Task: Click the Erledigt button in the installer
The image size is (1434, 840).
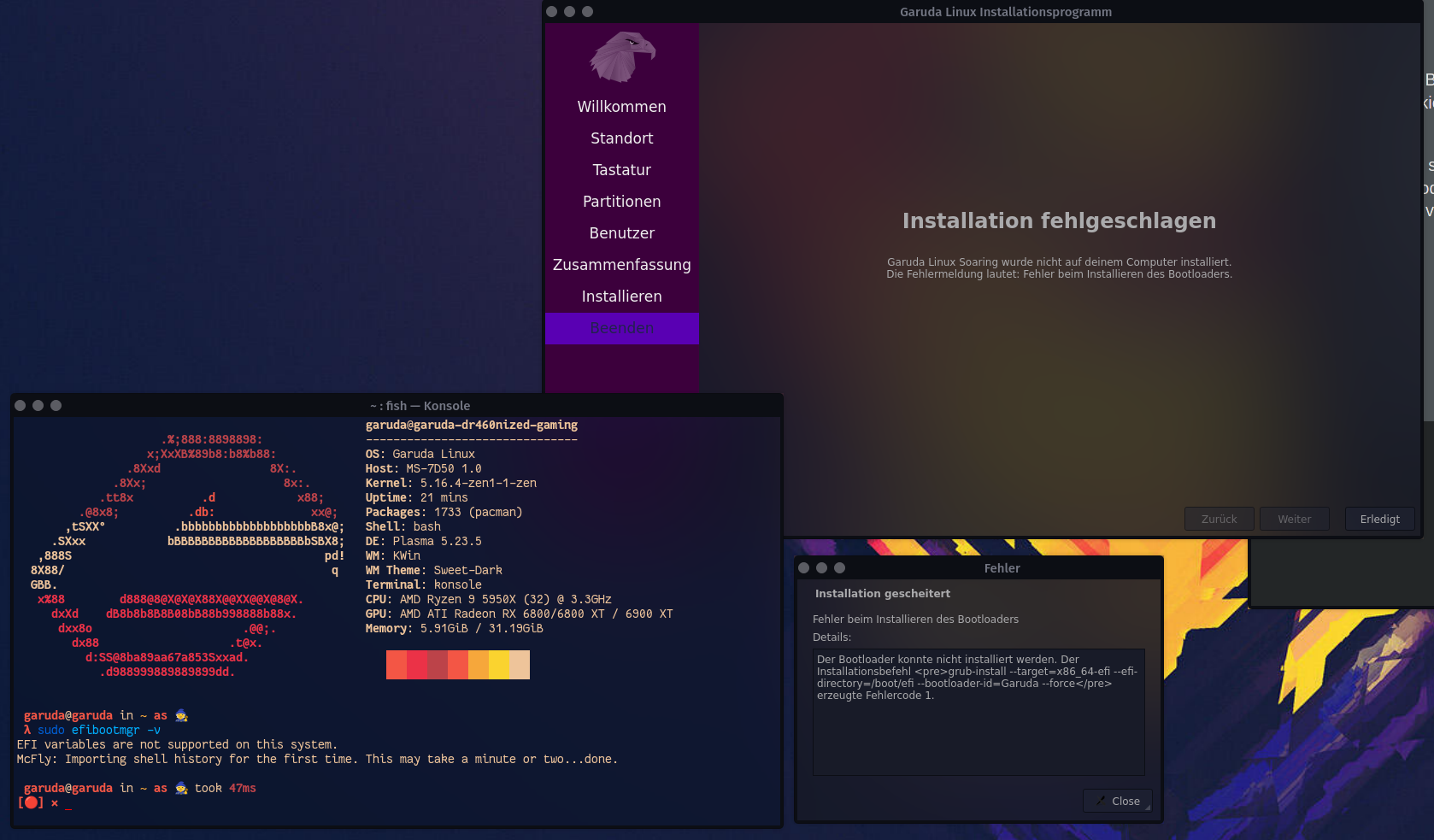Action: click(x=1379, y=519)
